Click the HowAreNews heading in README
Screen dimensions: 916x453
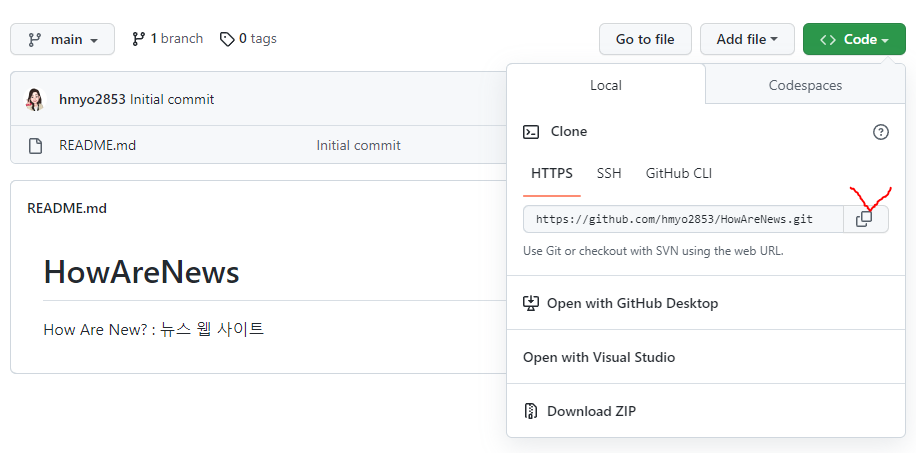[141, 272]
